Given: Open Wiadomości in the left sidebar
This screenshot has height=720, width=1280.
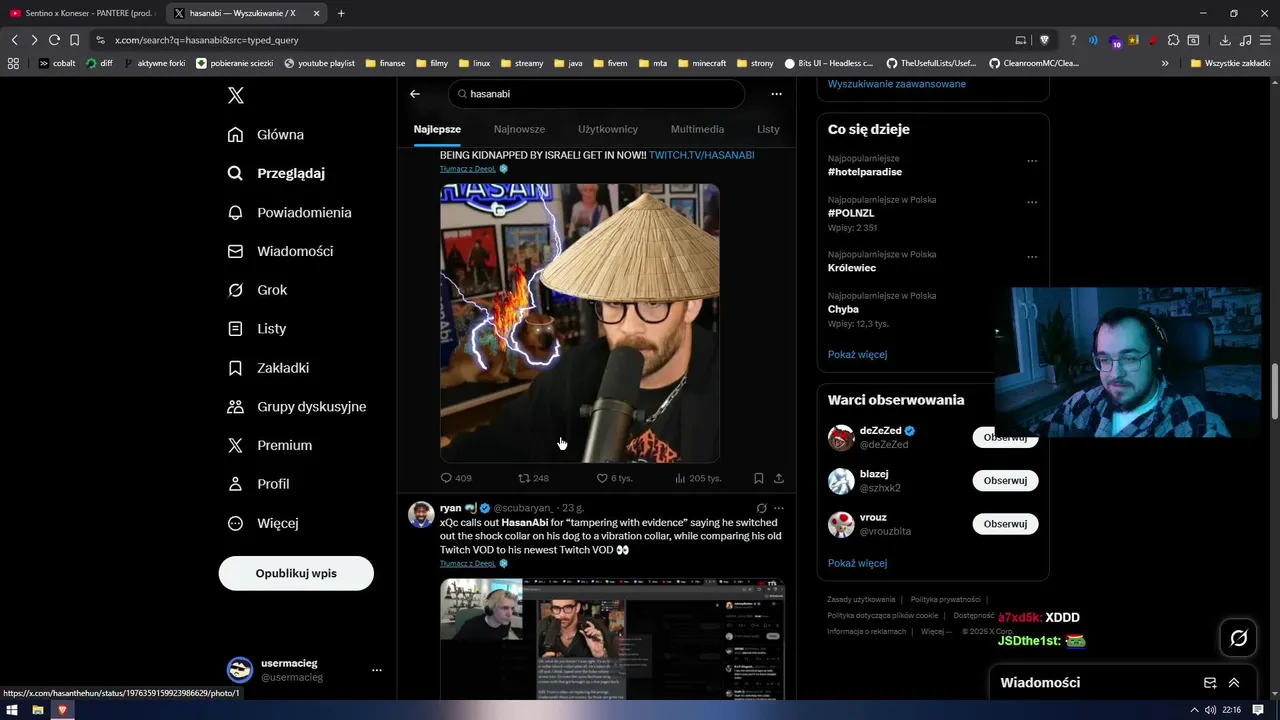Looking at the screenshot, I should (280, 251).
